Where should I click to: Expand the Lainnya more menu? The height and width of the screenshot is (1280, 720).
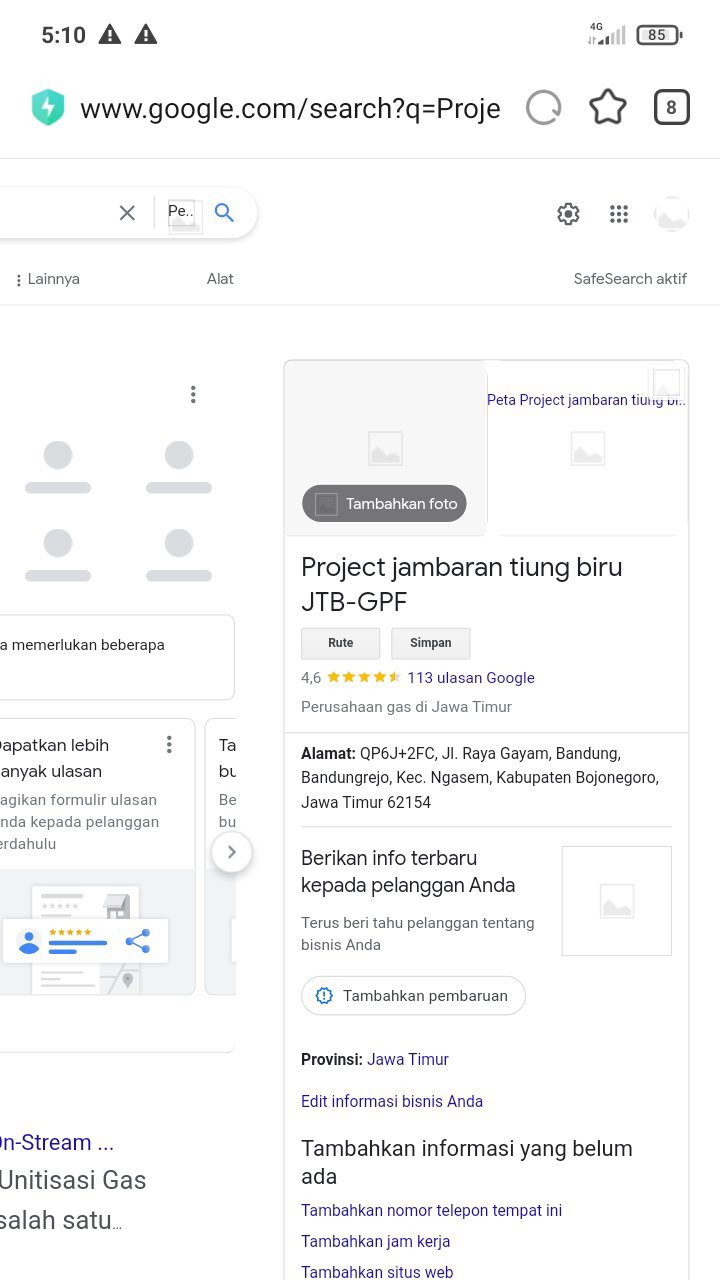[x=47, y=280]
